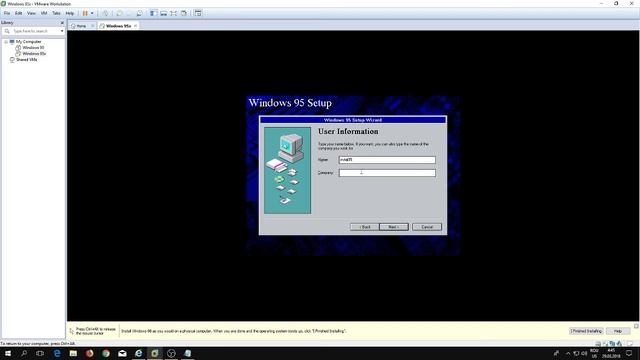Open the View menu
The width and height of the screenshot is (640, 360).
(31, 13)
